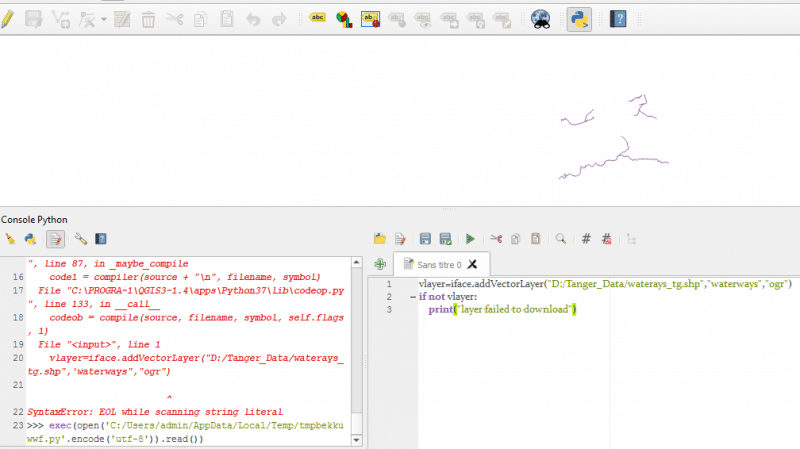
Task: Click the console scrollbar up arrow
Action: [x=358, y=263]
